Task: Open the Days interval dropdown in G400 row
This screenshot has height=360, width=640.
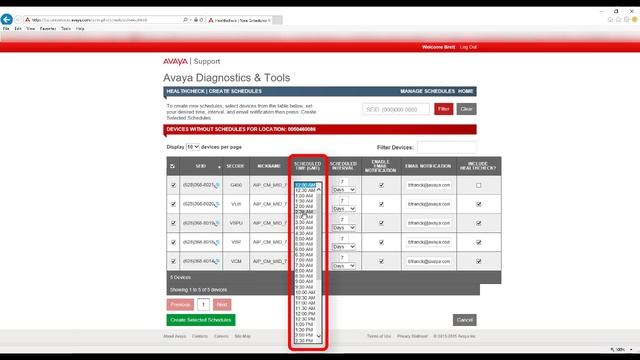Action: pyautogui.click(x=344, y=190)
